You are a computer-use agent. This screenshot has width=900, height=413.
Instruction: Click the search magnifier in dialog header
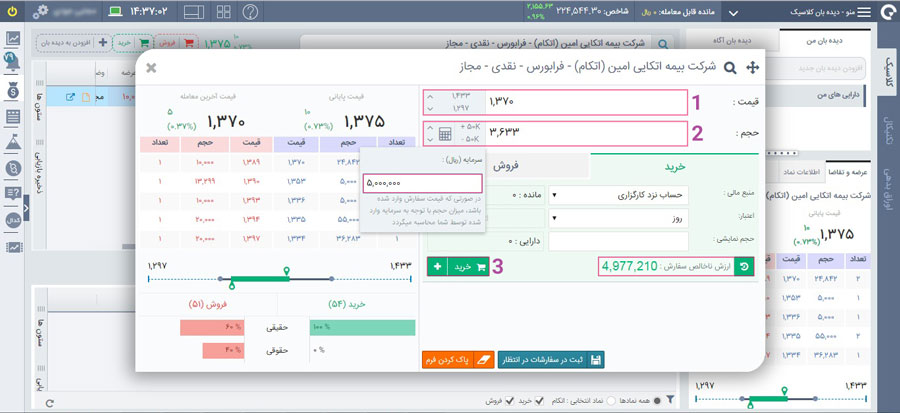click(730, 68)
